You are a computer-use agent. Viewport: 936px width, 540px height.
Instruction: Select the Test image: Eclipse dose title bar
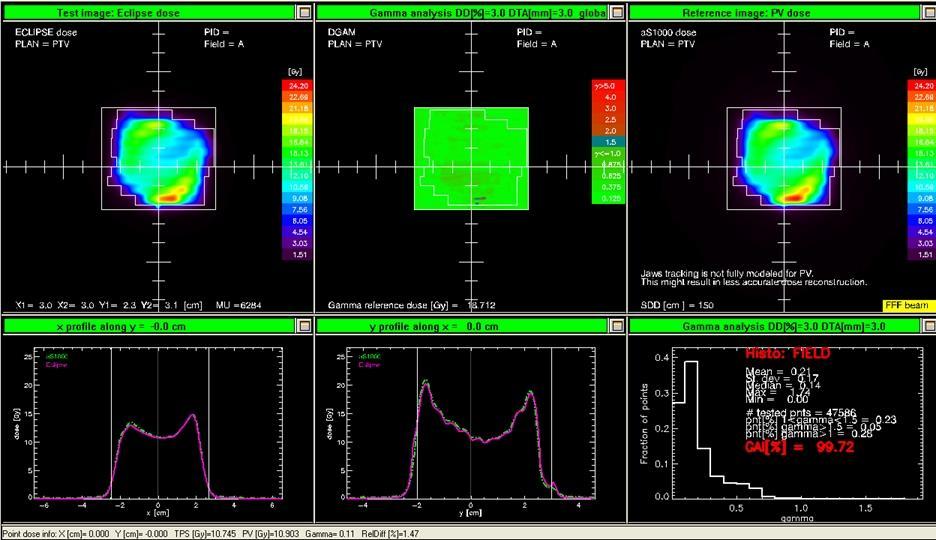pyautogui.click(x=149, y=13)
